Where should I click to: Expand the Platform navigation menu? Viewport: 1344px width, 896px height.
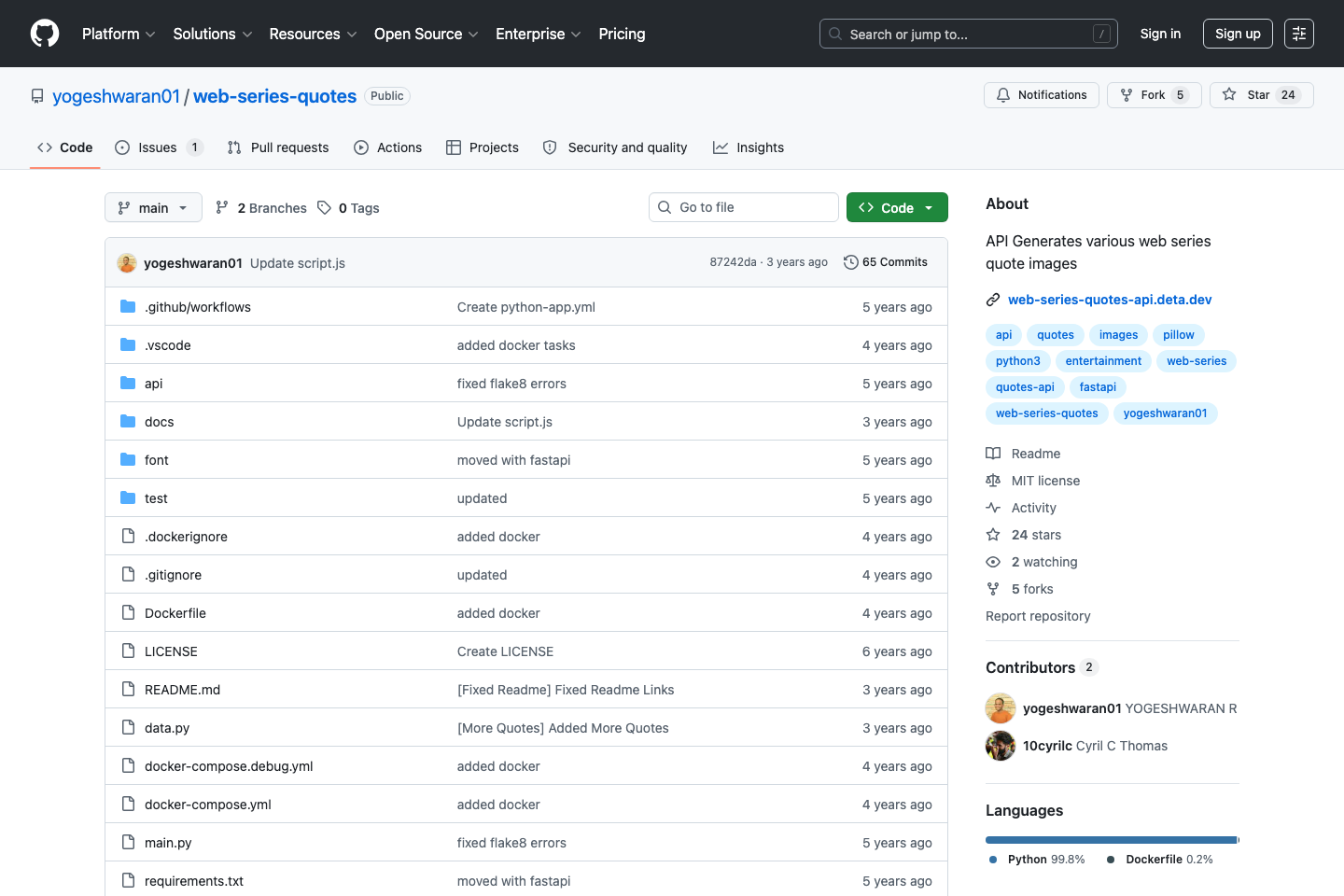pos(119,34)
